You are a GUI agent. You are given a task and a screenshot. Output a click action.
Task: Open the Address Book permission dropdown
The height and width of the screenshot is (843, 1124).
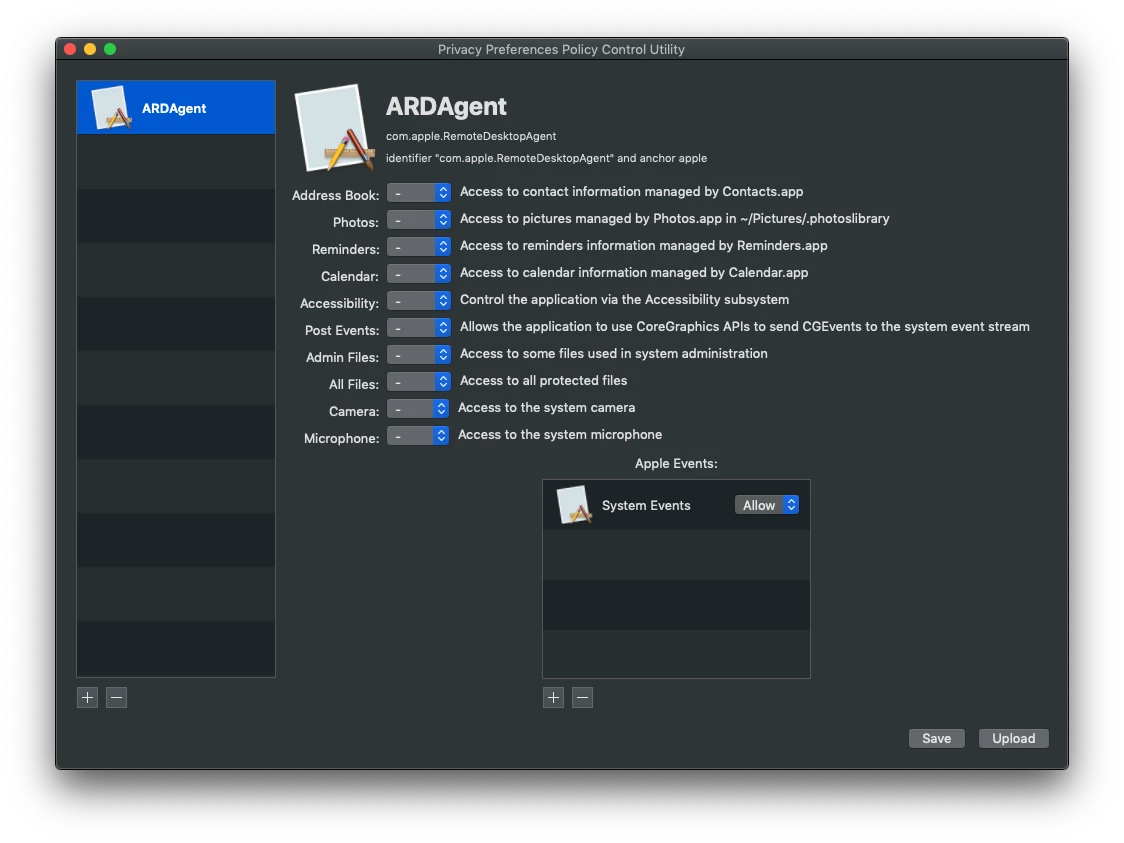click(419, 193)
